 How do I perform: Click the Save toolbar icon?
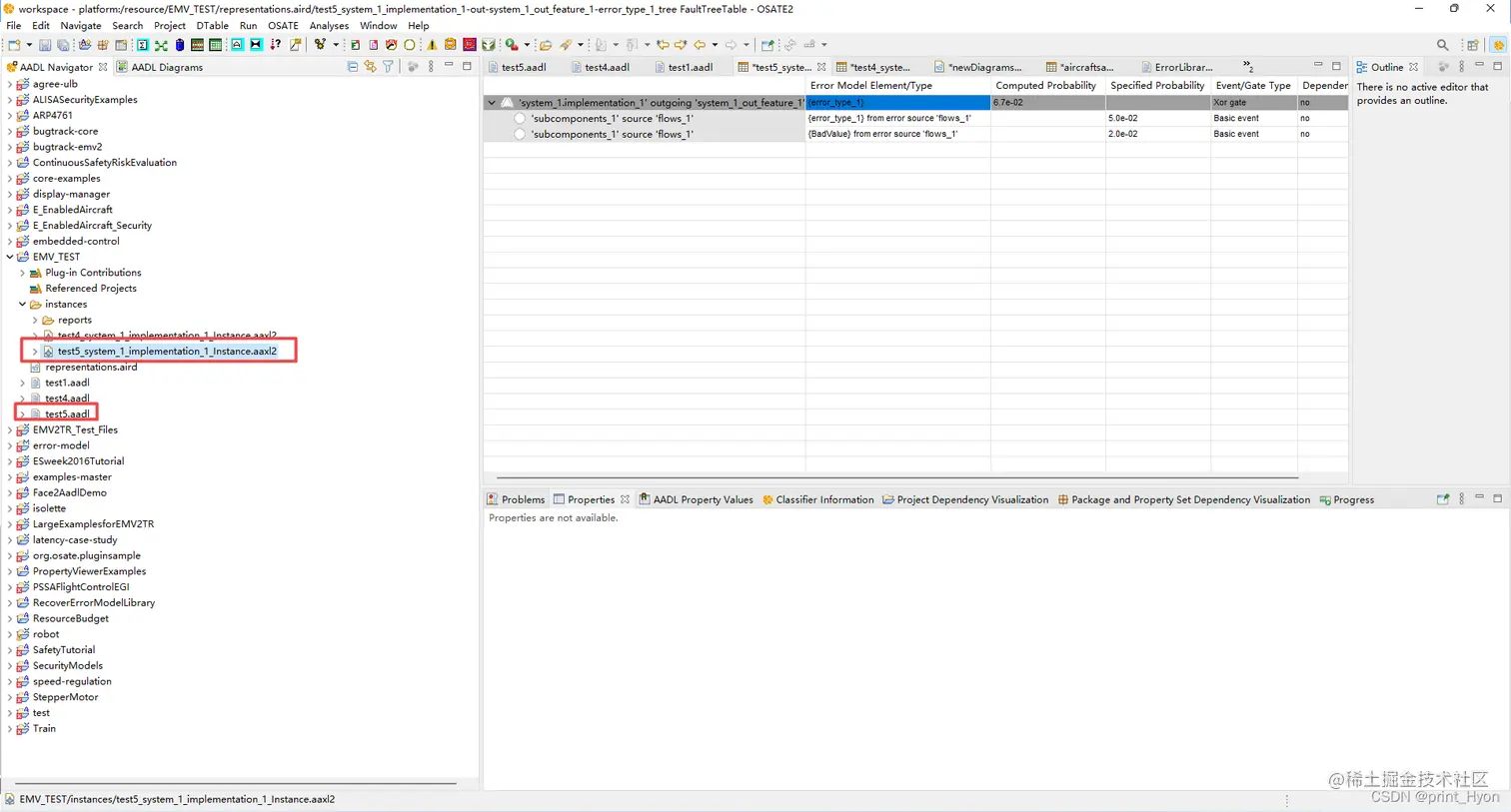pos(44,45)
